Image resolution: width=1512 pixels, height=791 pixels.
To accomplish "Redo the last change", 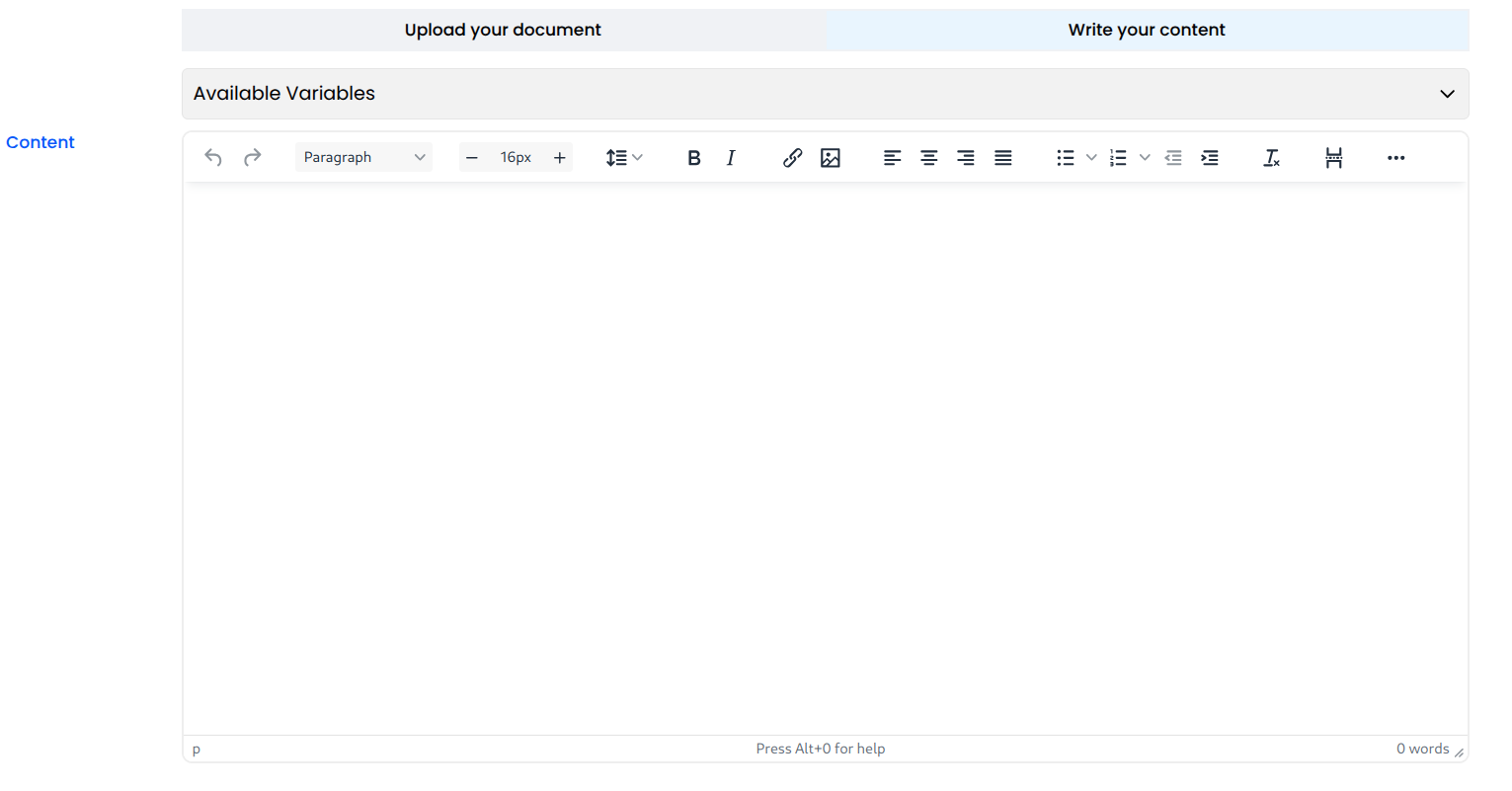I will coord(252,157).
